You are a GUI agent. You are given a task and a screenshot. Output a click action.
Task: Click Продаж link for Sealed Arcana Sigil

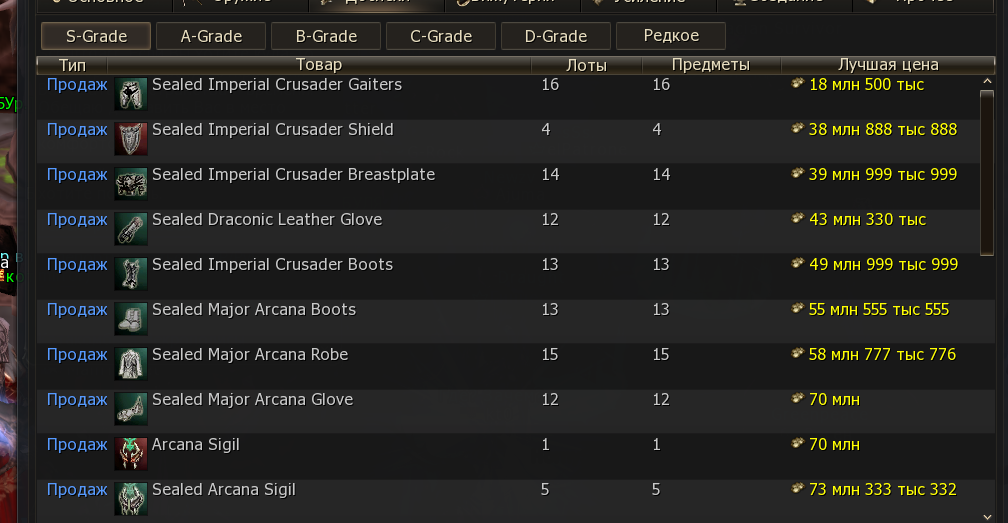[77, 490]
